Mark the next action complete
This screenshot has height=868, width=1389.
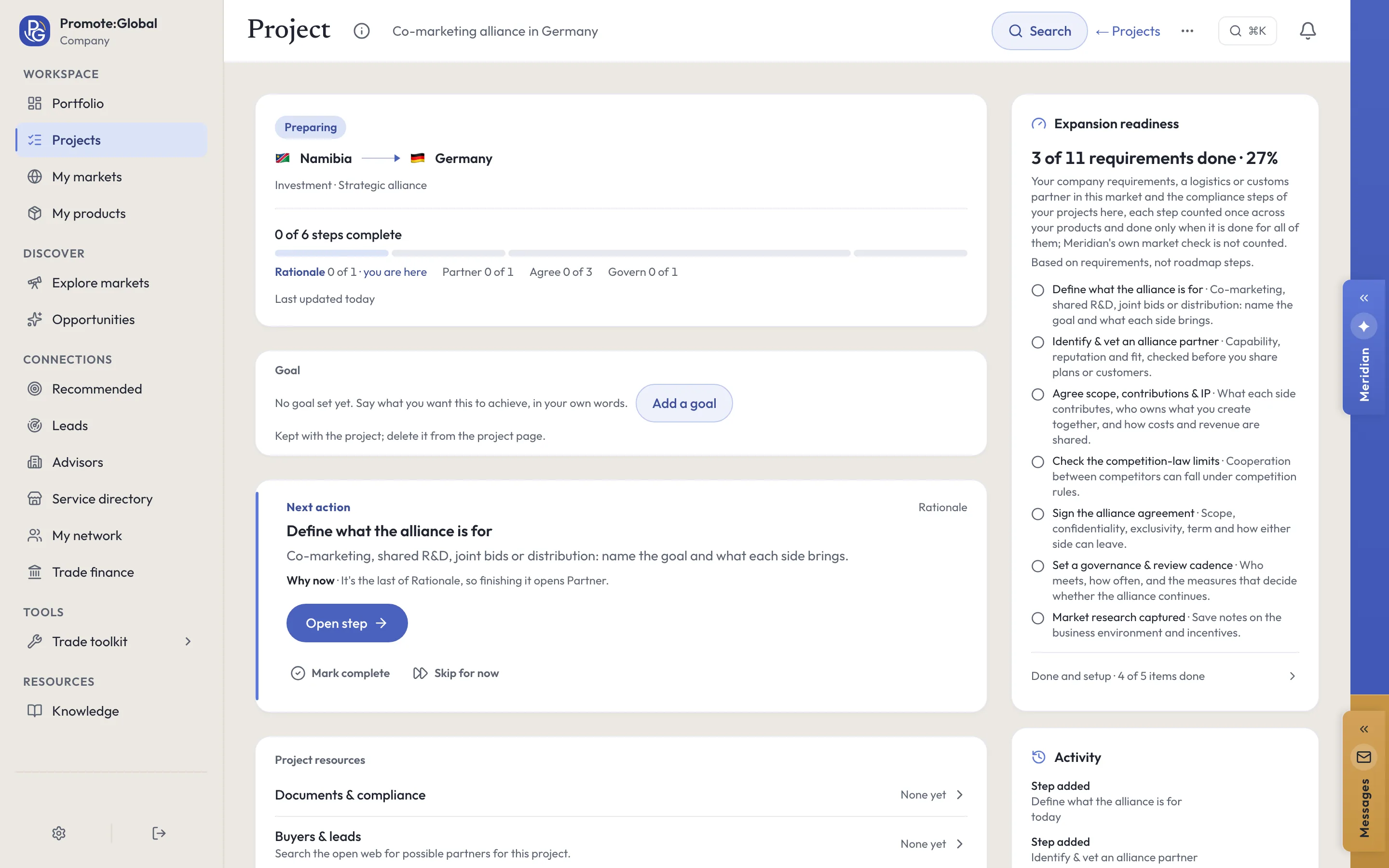click(x=340, y=673)
